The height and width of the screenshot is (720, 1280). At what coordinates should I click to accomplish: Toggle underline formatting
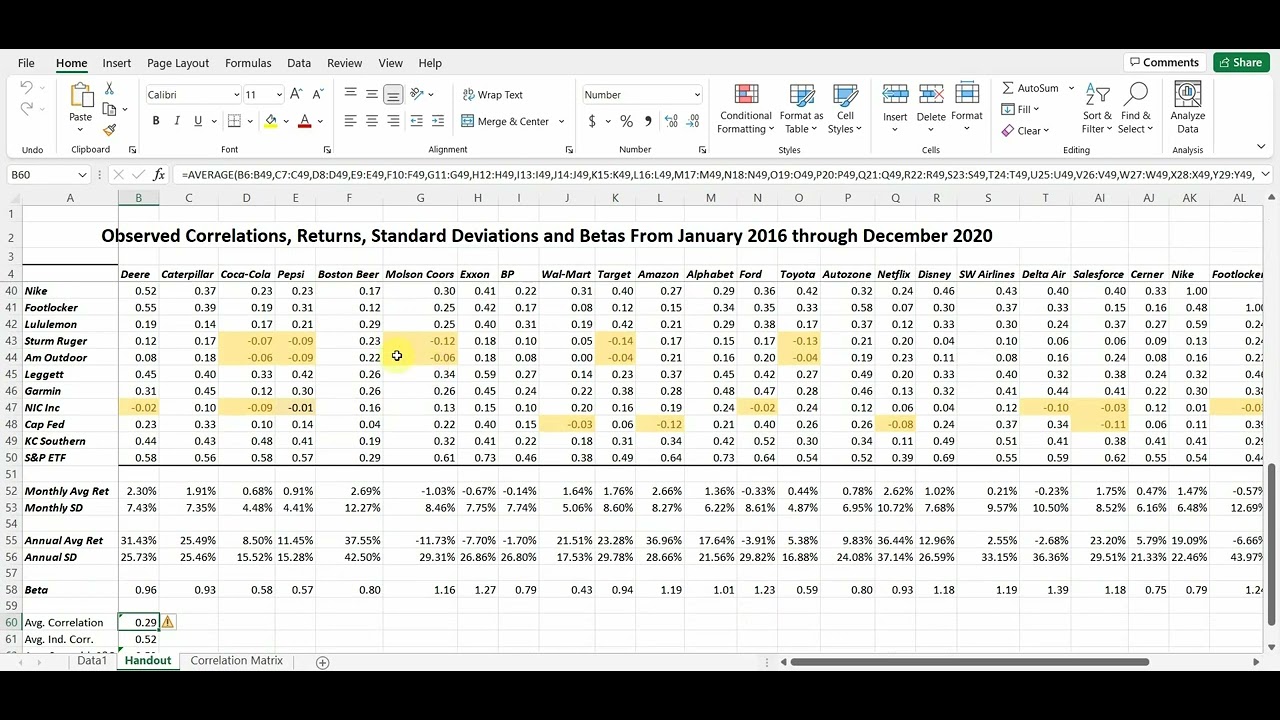point(198,121)
